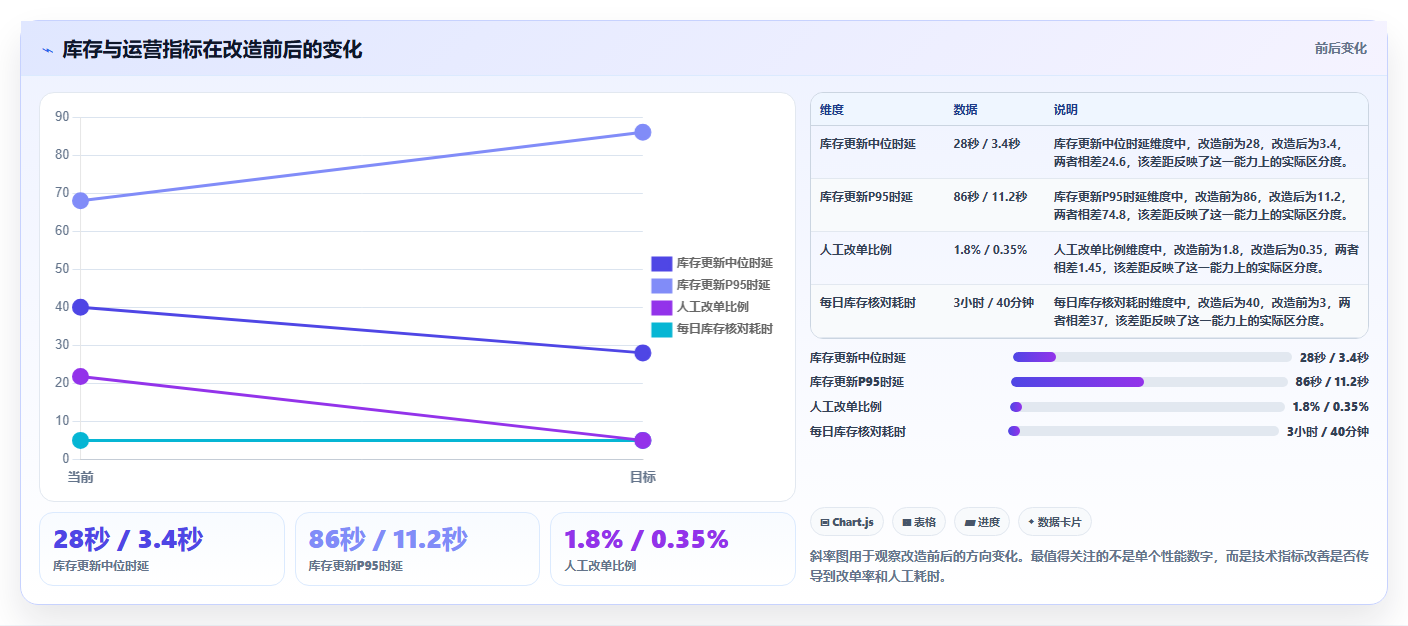The height and width of the screenshot is (626, 1408).
Task: Click the 数据卡片 tag badge
Action: coord(1055,522)
